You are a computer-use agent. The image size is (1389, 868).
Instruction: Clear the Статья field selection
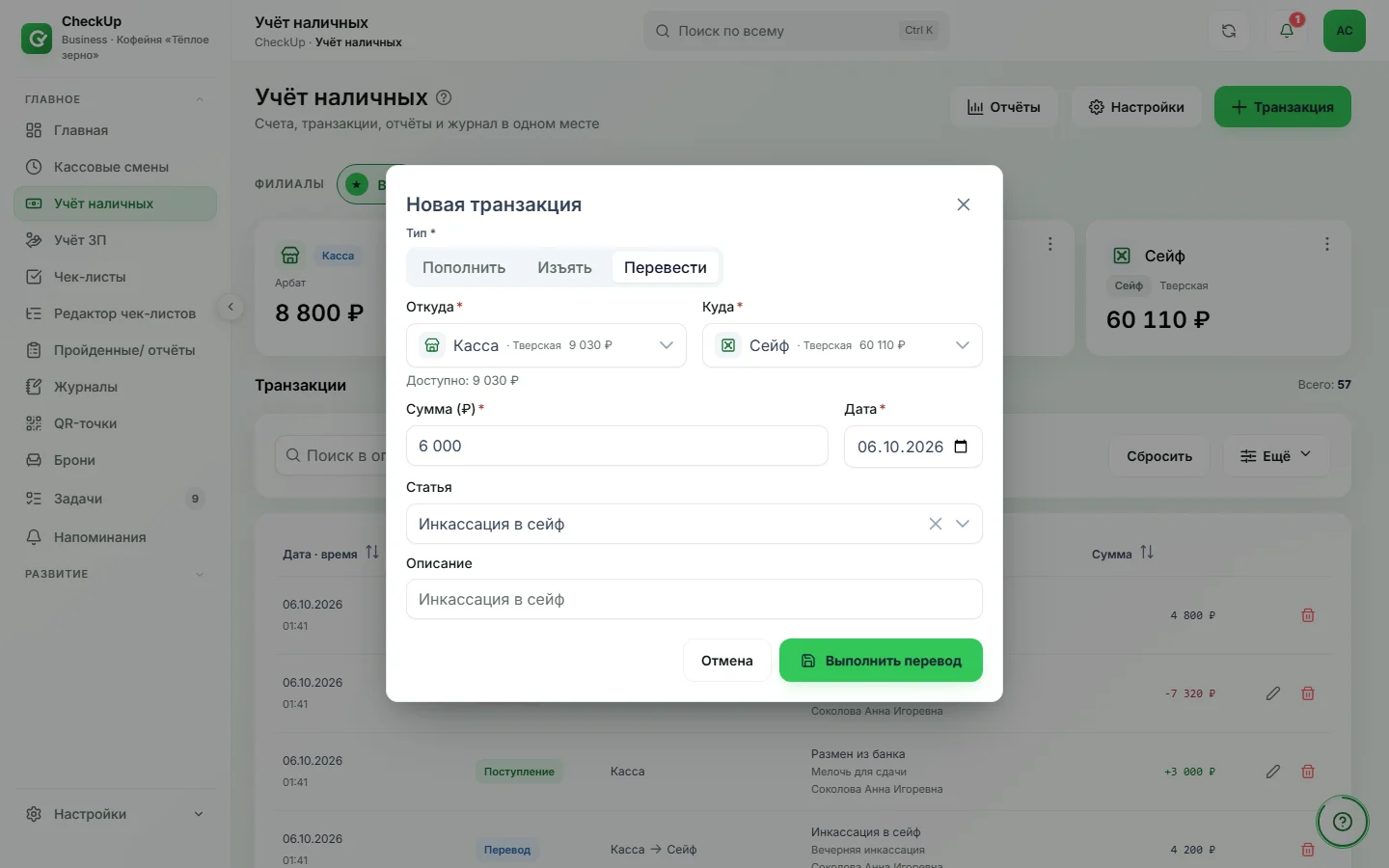click(x=936, y=524)
